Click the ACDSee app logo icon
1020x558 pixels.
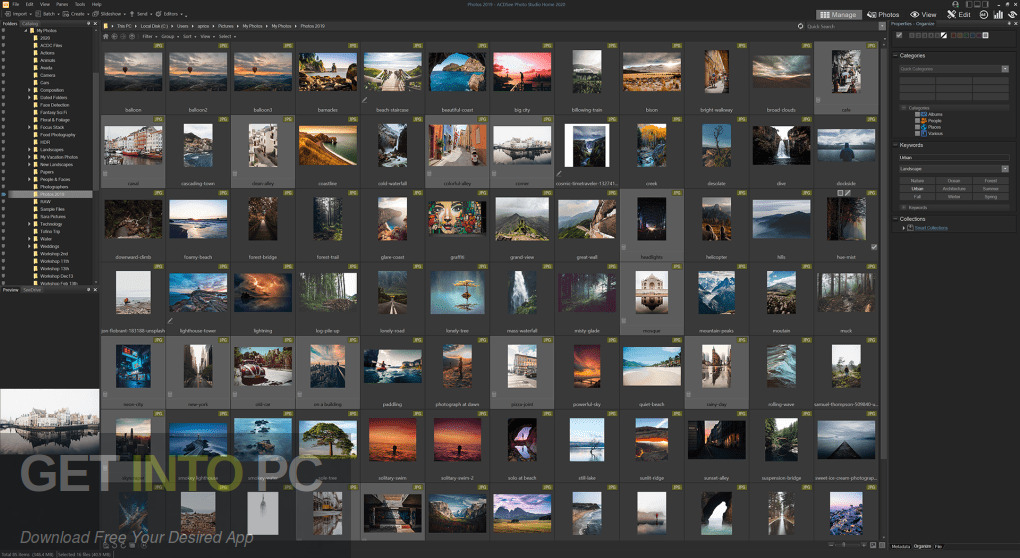click(x=6, y=4)
